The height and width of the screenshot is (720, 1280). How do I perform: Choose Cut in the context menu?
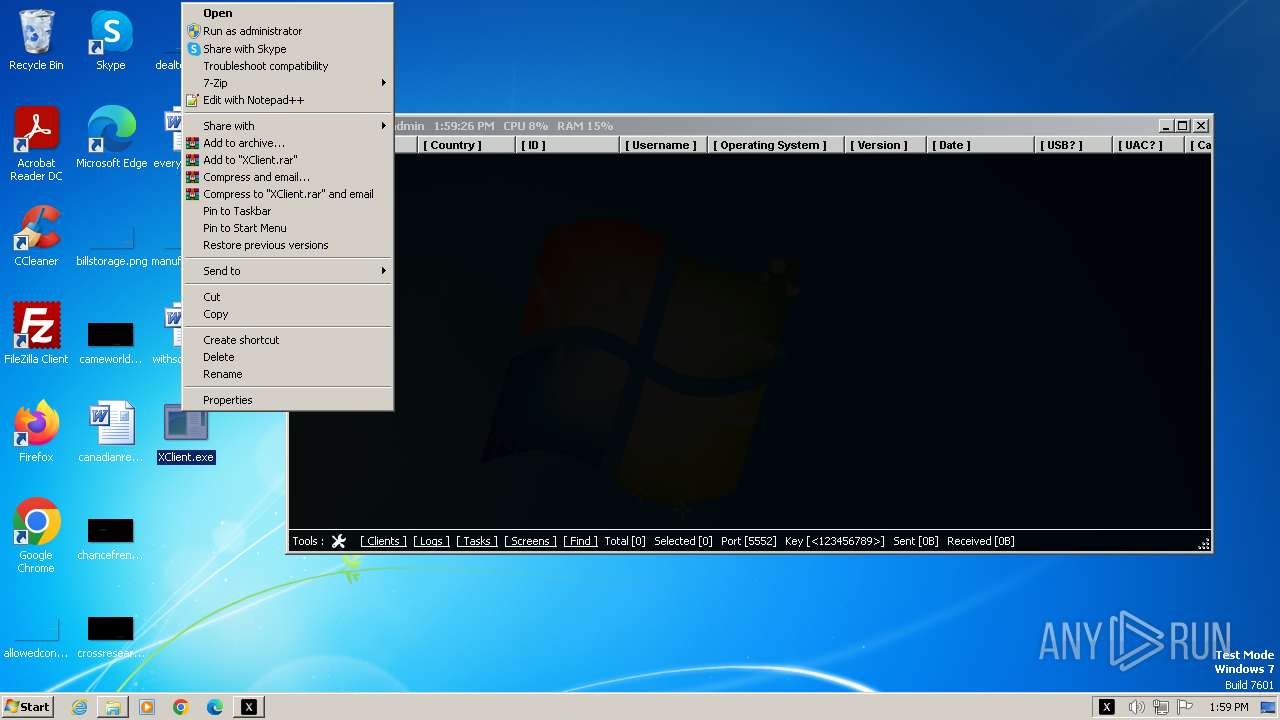pyautogui.click(x=287, y=297)
